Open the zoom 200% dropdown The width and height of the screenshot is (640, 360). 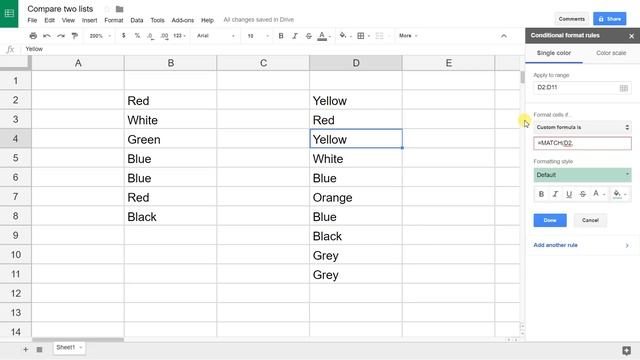point(100,36)
